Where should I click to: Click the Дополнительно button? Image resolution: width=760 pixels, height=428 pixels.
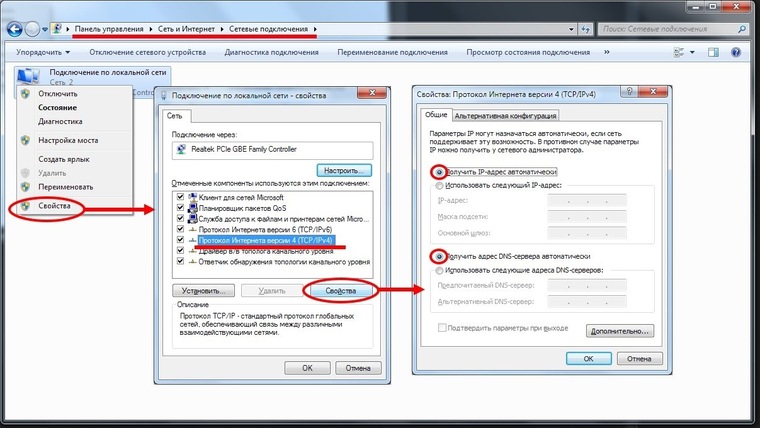pyautogui.click(x=621, y=329)
